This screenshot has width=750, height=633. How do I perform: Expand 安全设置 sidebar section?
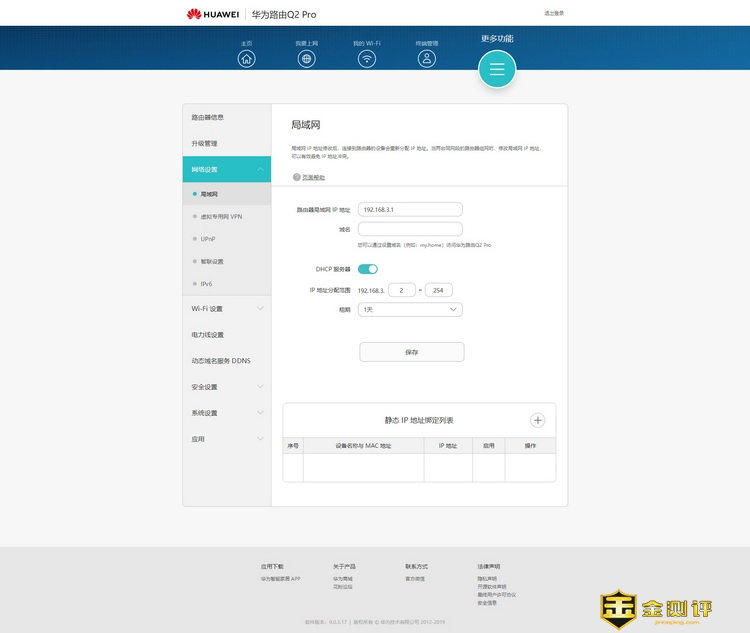pyautogui.click(x=226, y=387)
